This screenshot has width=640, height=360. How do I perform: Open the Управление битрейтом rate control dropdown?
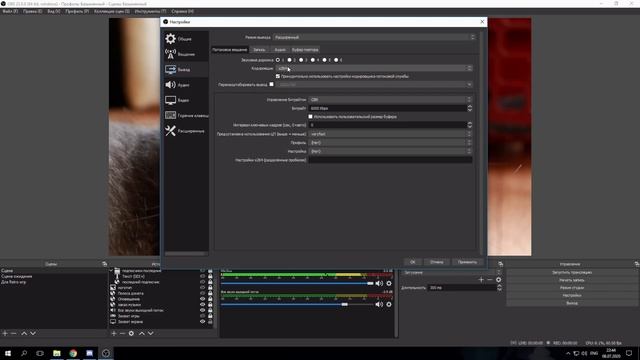(391, 100)
